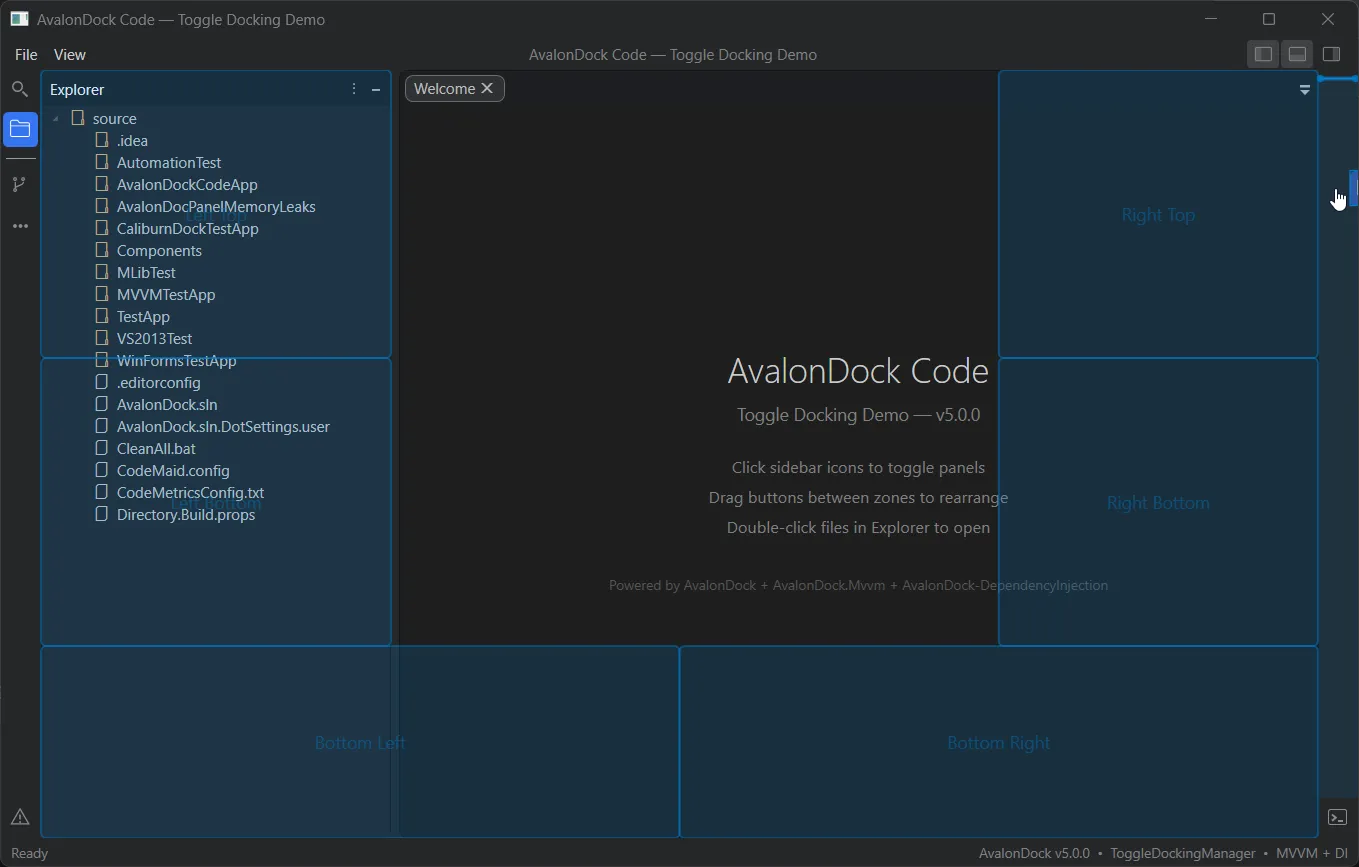This screenshot has width=1359, height=867.
Task: Select the .editorconfig file
Action: [x=159, y=382]
